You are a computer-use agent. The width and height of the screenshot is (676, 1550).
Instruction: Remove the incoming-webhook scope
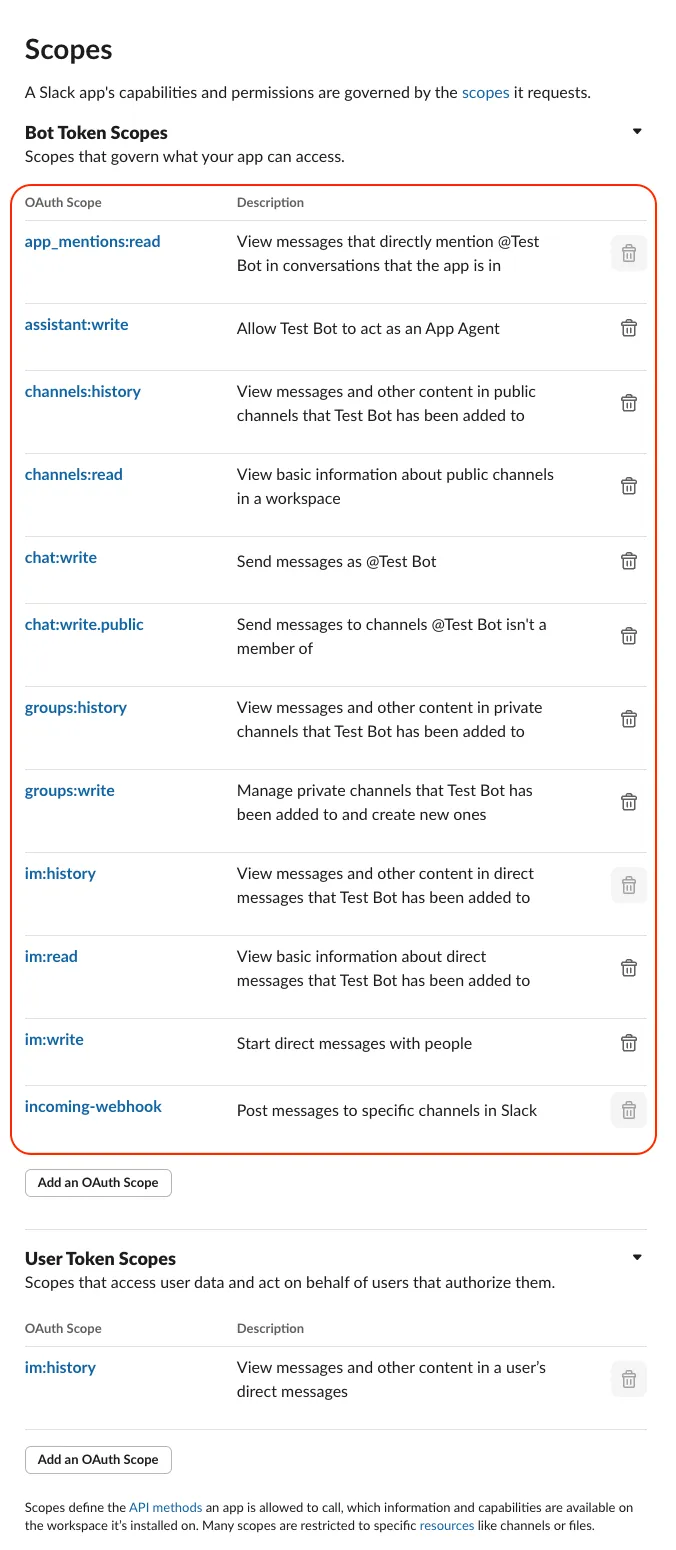pos(629,1110)
